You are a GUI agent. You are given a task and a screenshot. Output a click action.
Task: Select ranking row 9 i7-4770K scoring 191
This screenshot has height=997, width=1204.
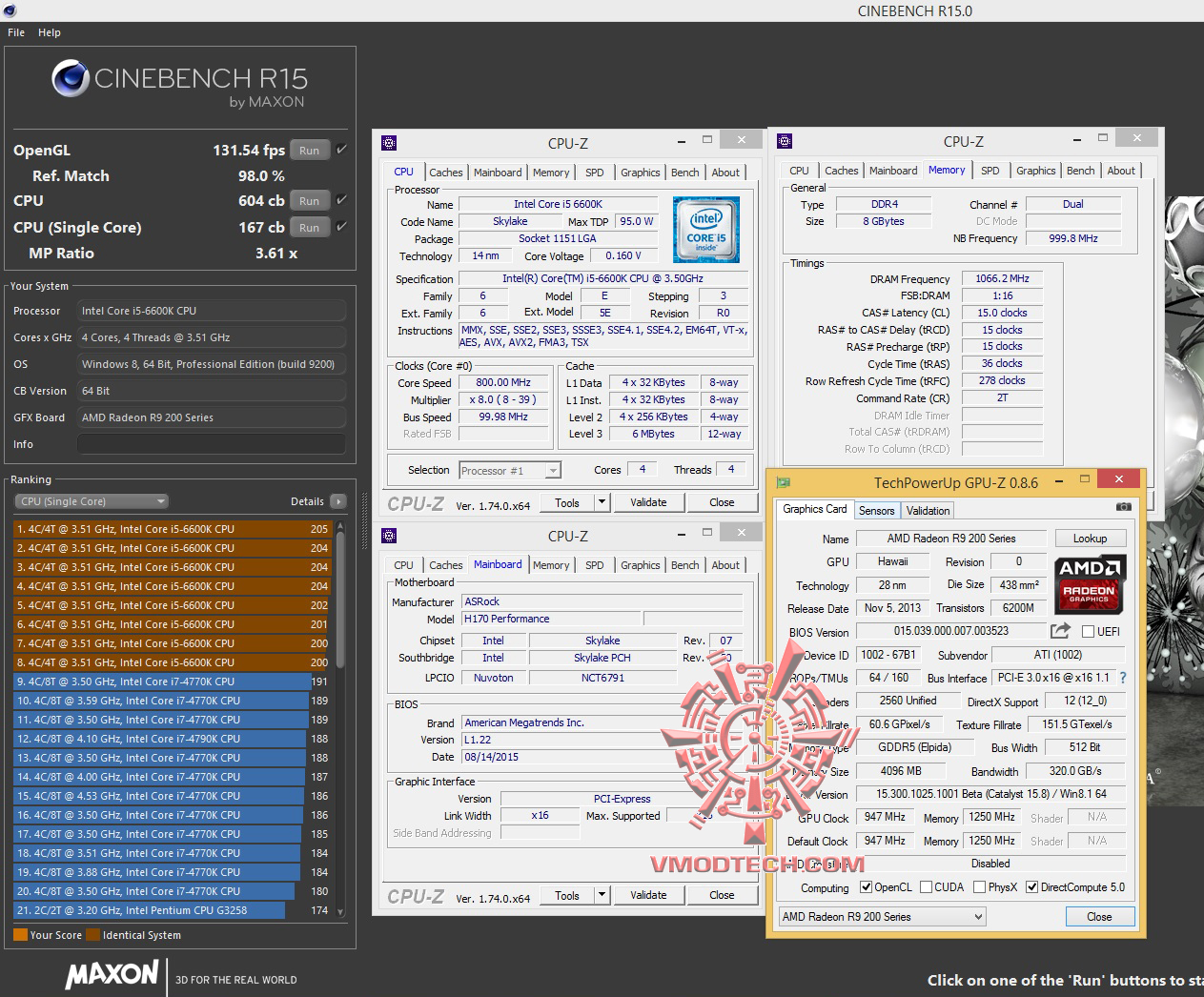(172, 682)
